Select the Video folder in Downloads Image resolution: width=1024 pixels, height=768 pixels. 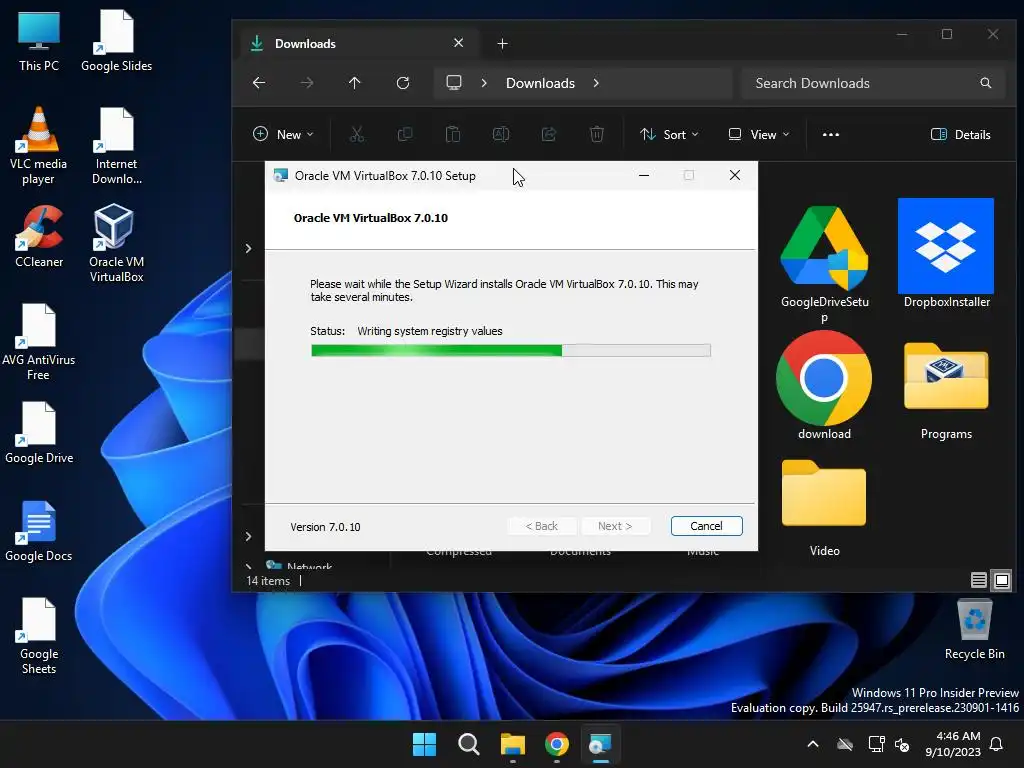point(824,508)
